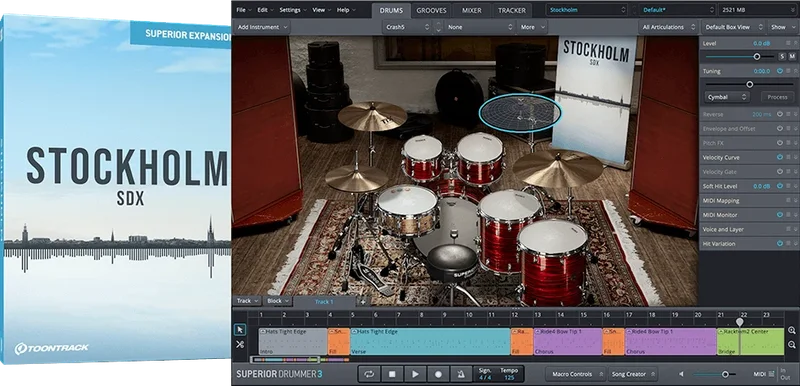The height and width of the screenshot is (386, 800).
Task: Open the None dropdown next to Crash5
Action: (x=480, y=27)
